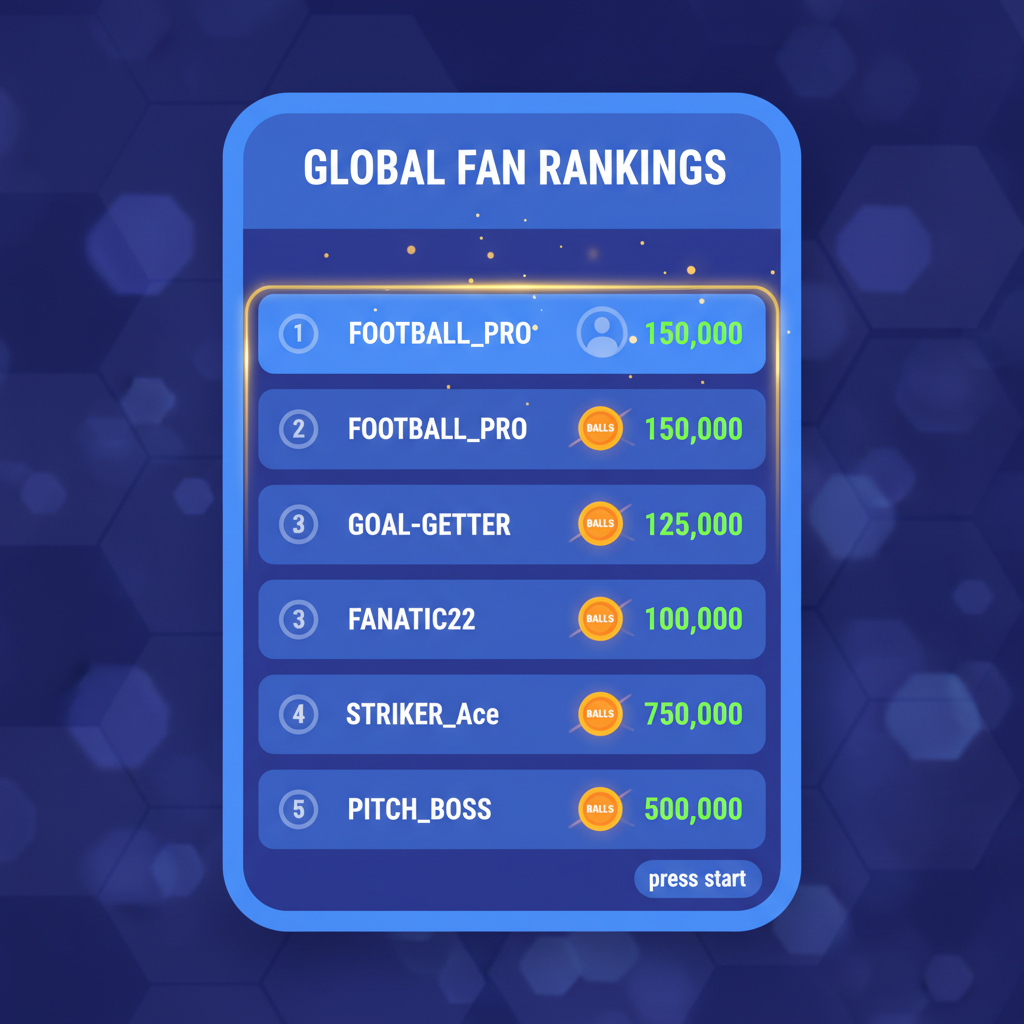Select the BALLS coin on STRIKER_Ace's row
The width and height of the screenshot is (1024, 1024).
pos(601,714)
